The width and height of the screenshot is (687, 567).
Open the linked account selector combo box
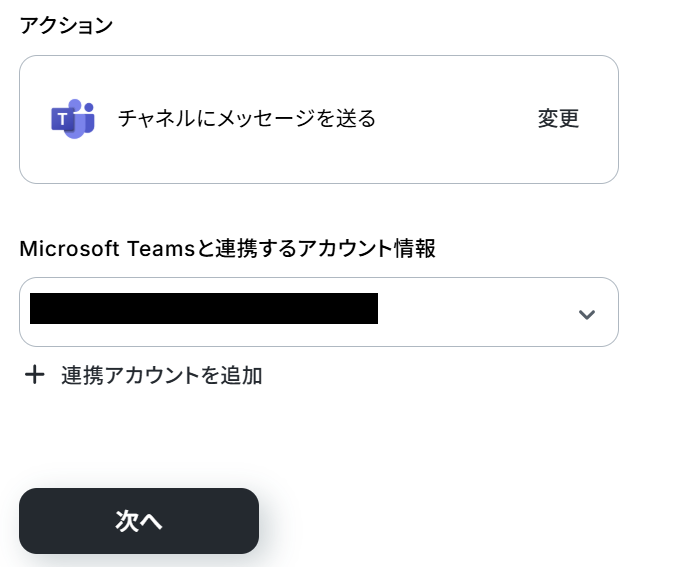tap(319, 312)
